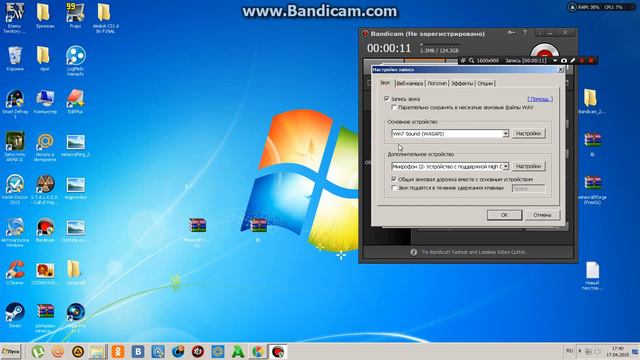Viewport: 640px width, 360px height.
Task: Open uTorrent from the taskbar
Action: (38, 351)
